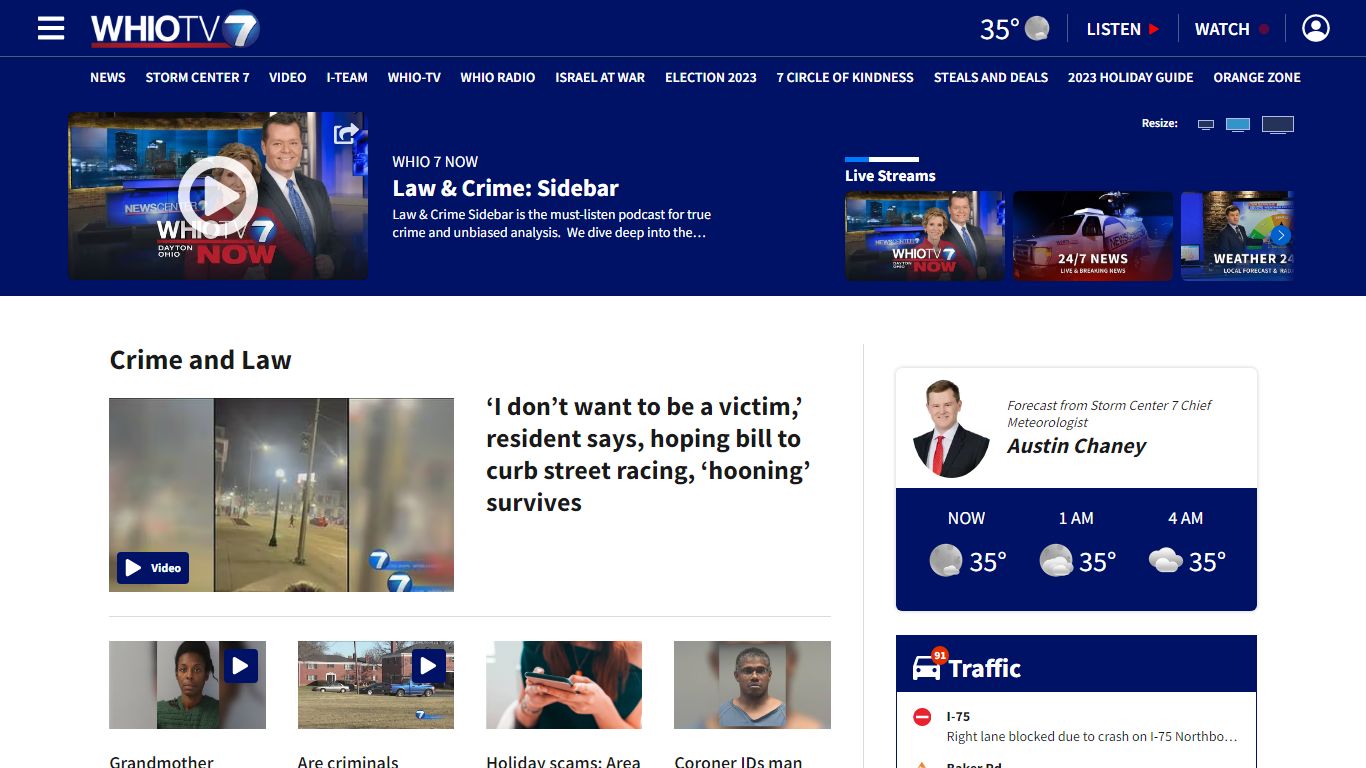
Task: Open the Grandmother story thumbnail
Action: point(187,685)
